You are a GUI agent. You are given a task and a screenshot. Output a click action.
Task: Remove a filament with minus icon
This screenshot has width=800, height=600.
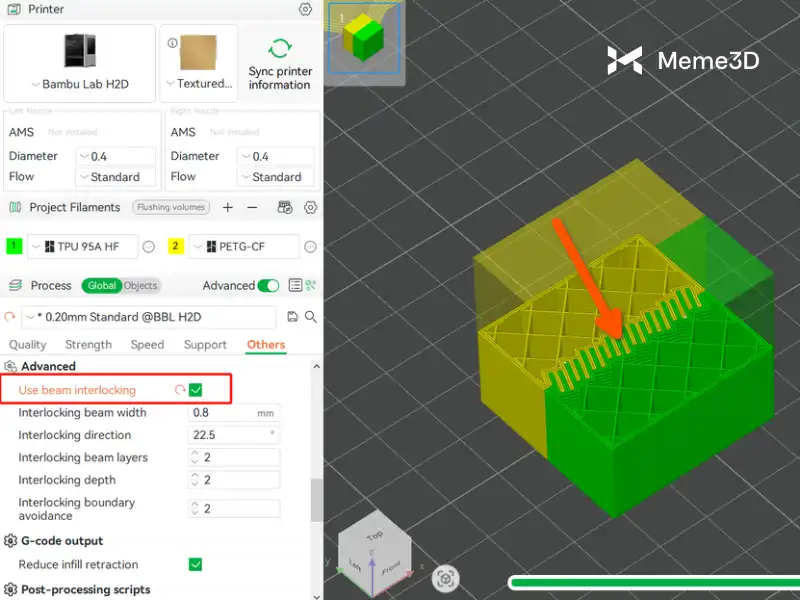pos(252,207)
